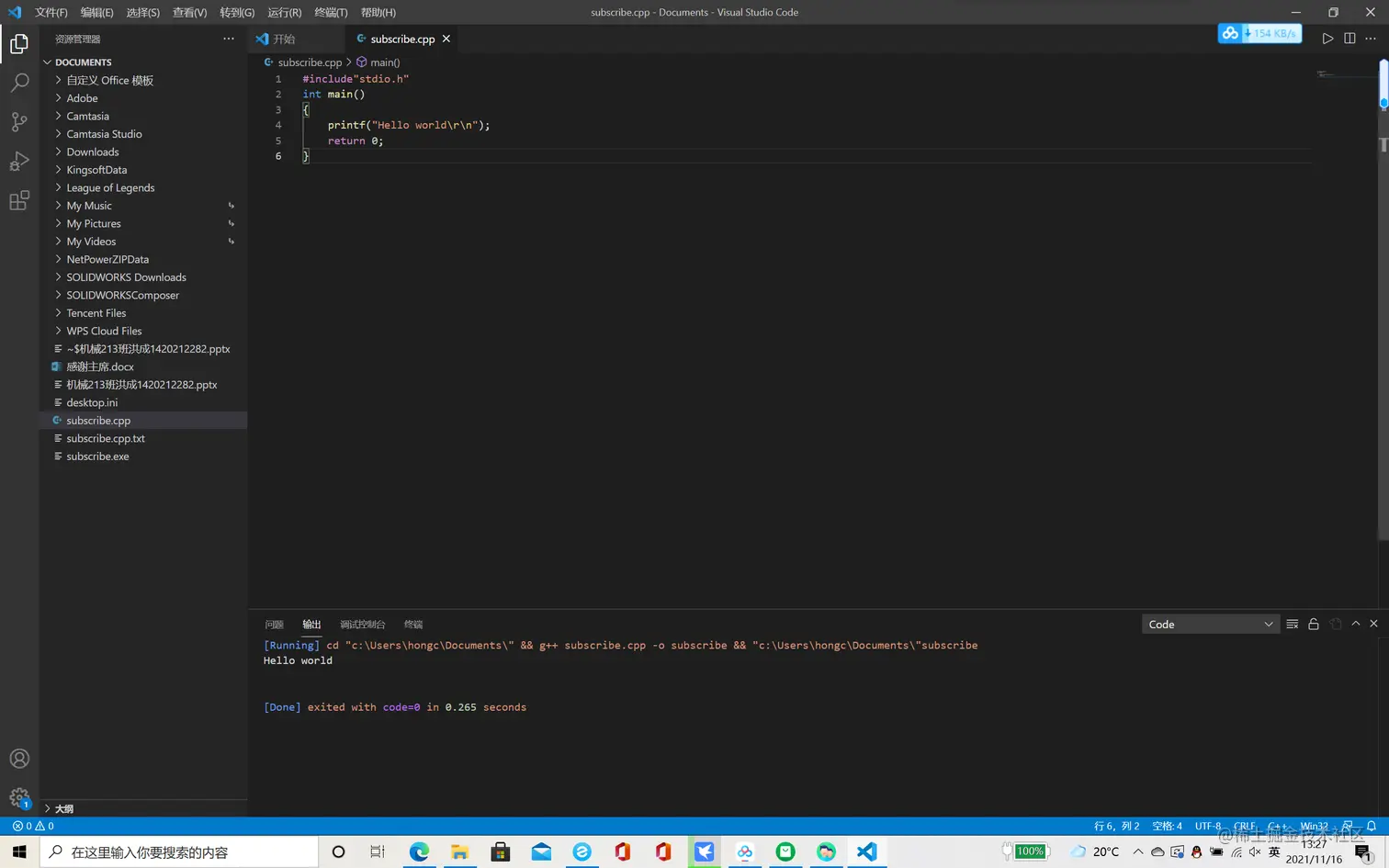Collapse the DOCUMENTS folder section
Image resolution: width=1389 pixels, height=868 pixels.
143,62
